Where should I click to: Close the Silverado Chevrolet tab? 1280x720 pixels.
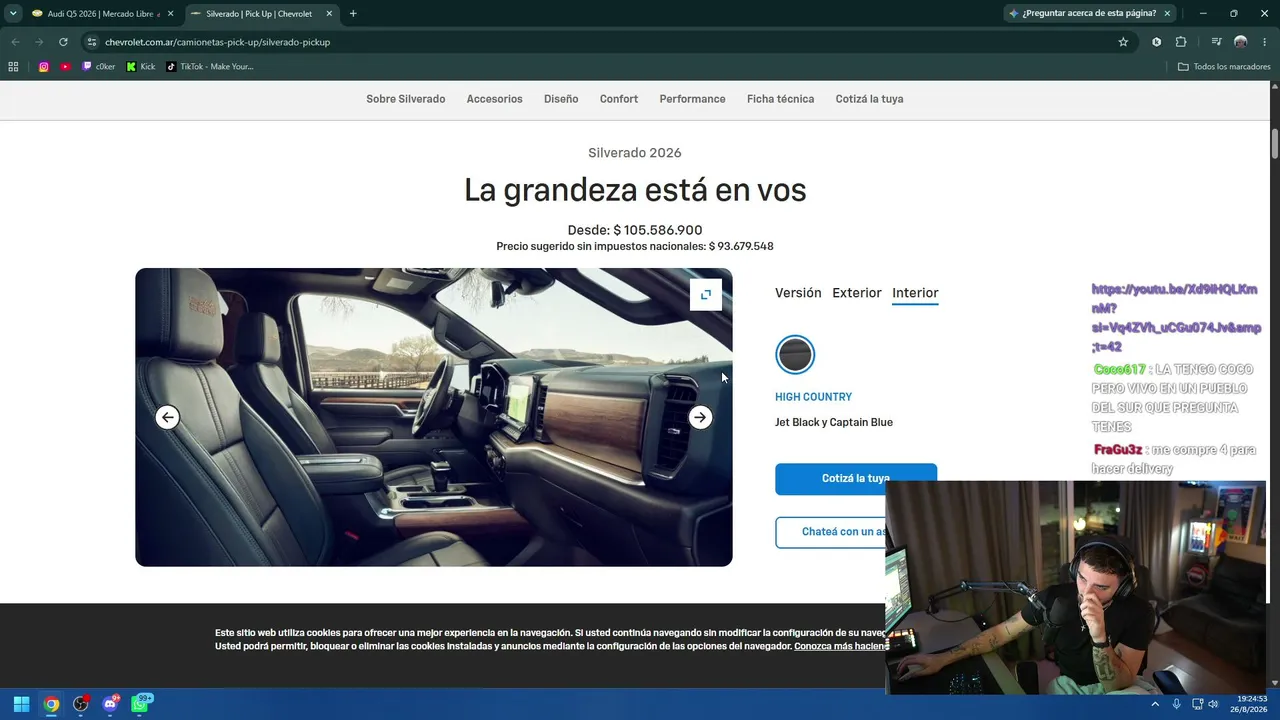329,14
